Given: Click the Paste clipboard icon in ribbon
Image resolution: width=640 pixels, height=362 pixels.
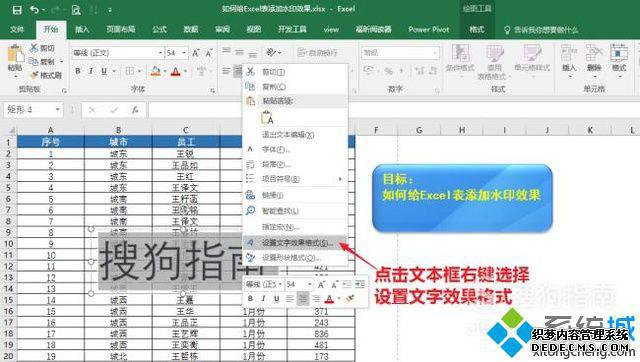Looking at the screenshot, I should (15, 54).
